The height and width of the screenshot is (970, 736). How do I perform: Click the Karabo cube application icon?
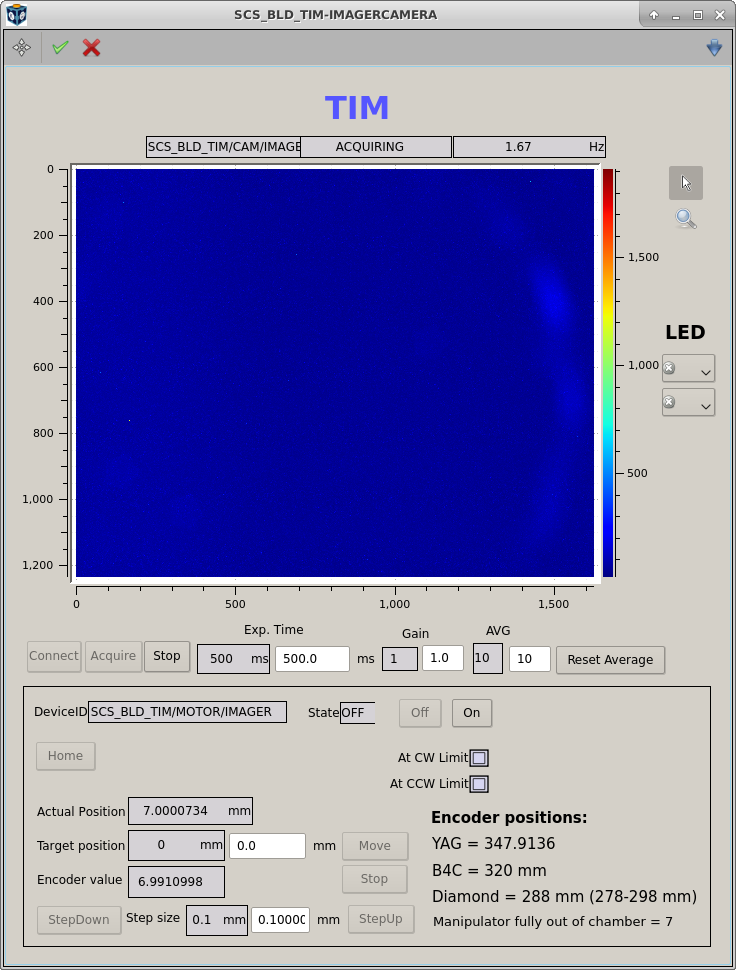coord(17,14)
